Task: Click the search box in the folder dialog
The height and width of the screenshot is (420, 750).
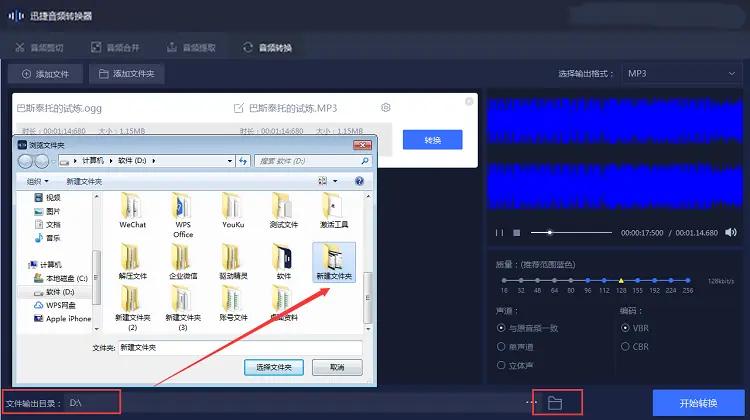Action: [x=313, y=161]
